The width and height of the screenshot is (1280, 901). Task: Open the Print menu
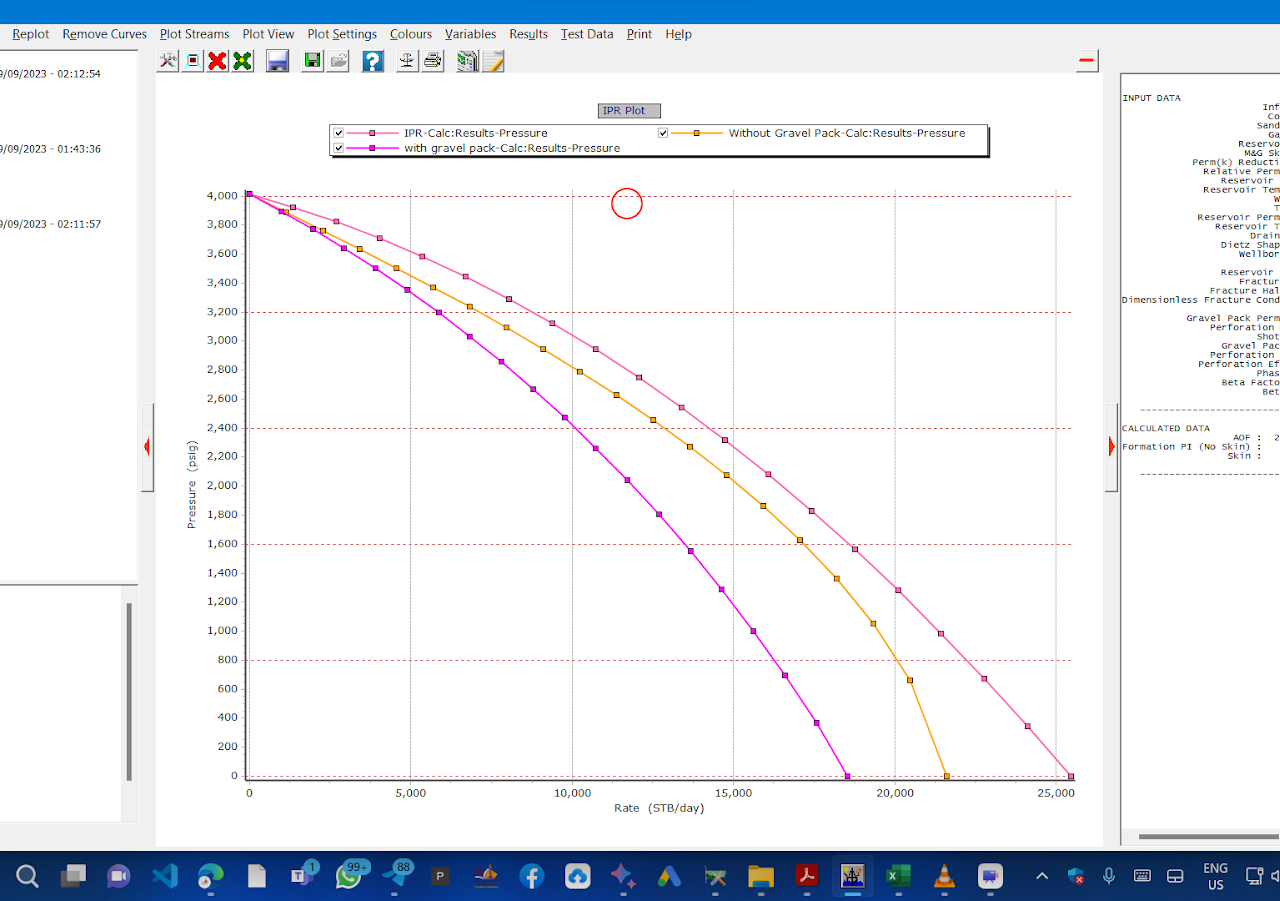coord(639,34)
